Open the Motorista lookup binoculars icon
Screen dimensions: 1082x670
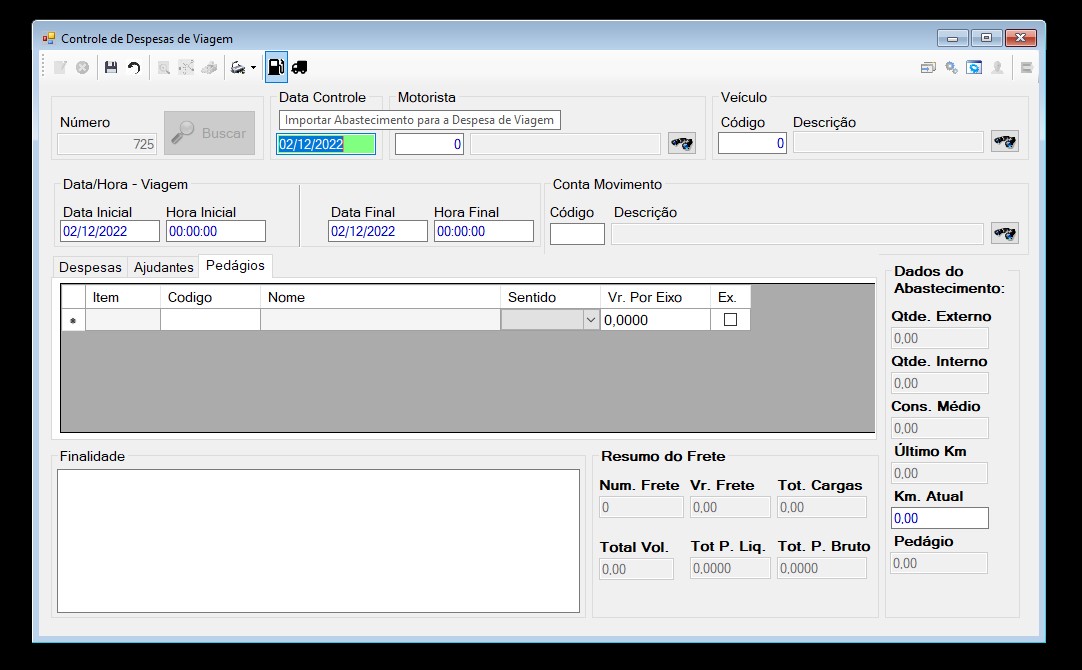[682, 144]
